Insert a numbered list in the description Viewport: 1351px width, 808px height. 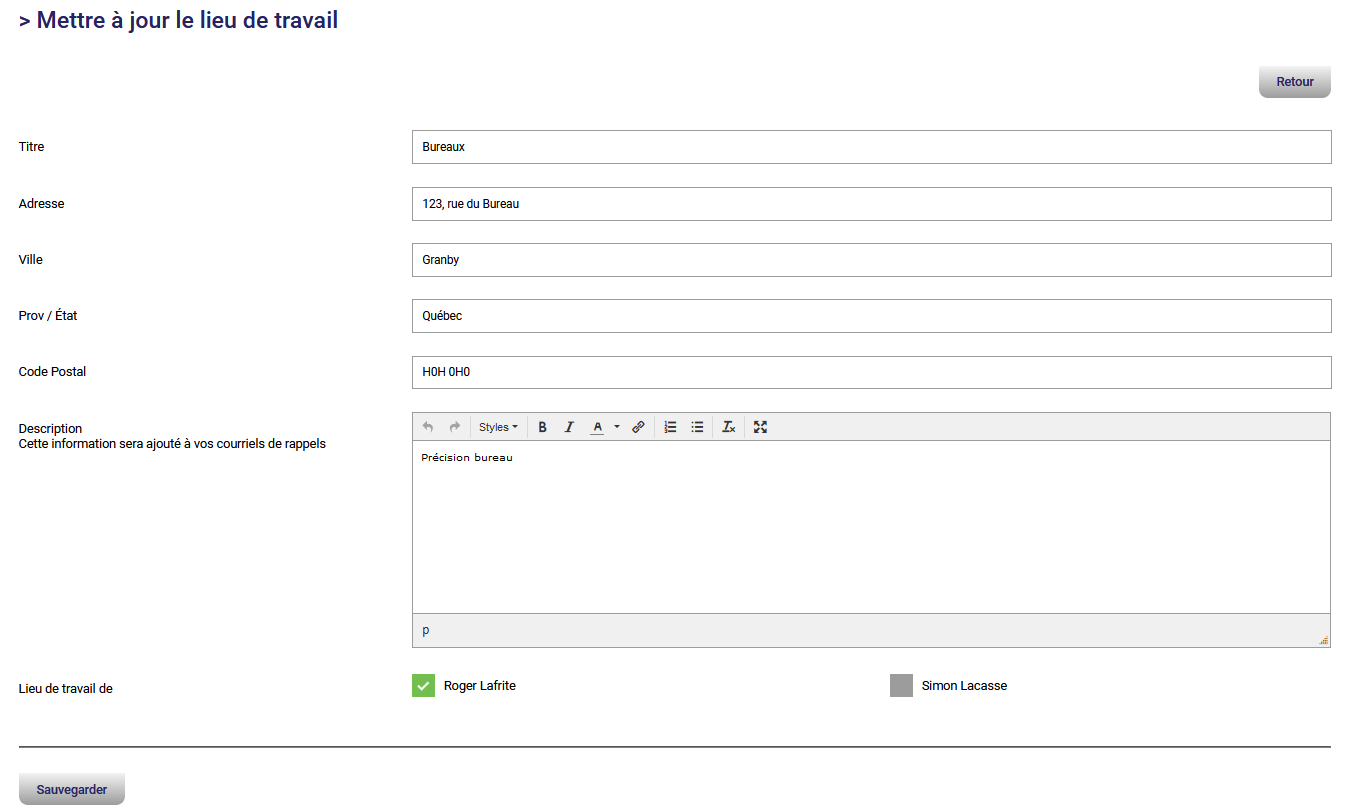click(x=671, y=427)
